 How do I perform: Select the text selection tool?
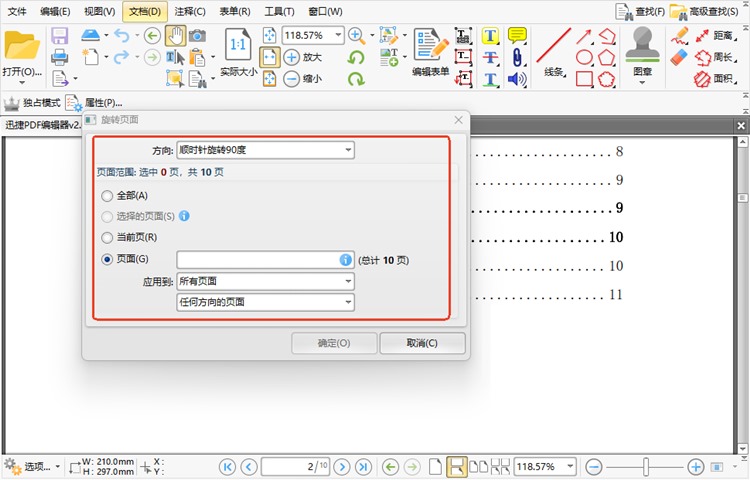point(175,57)
